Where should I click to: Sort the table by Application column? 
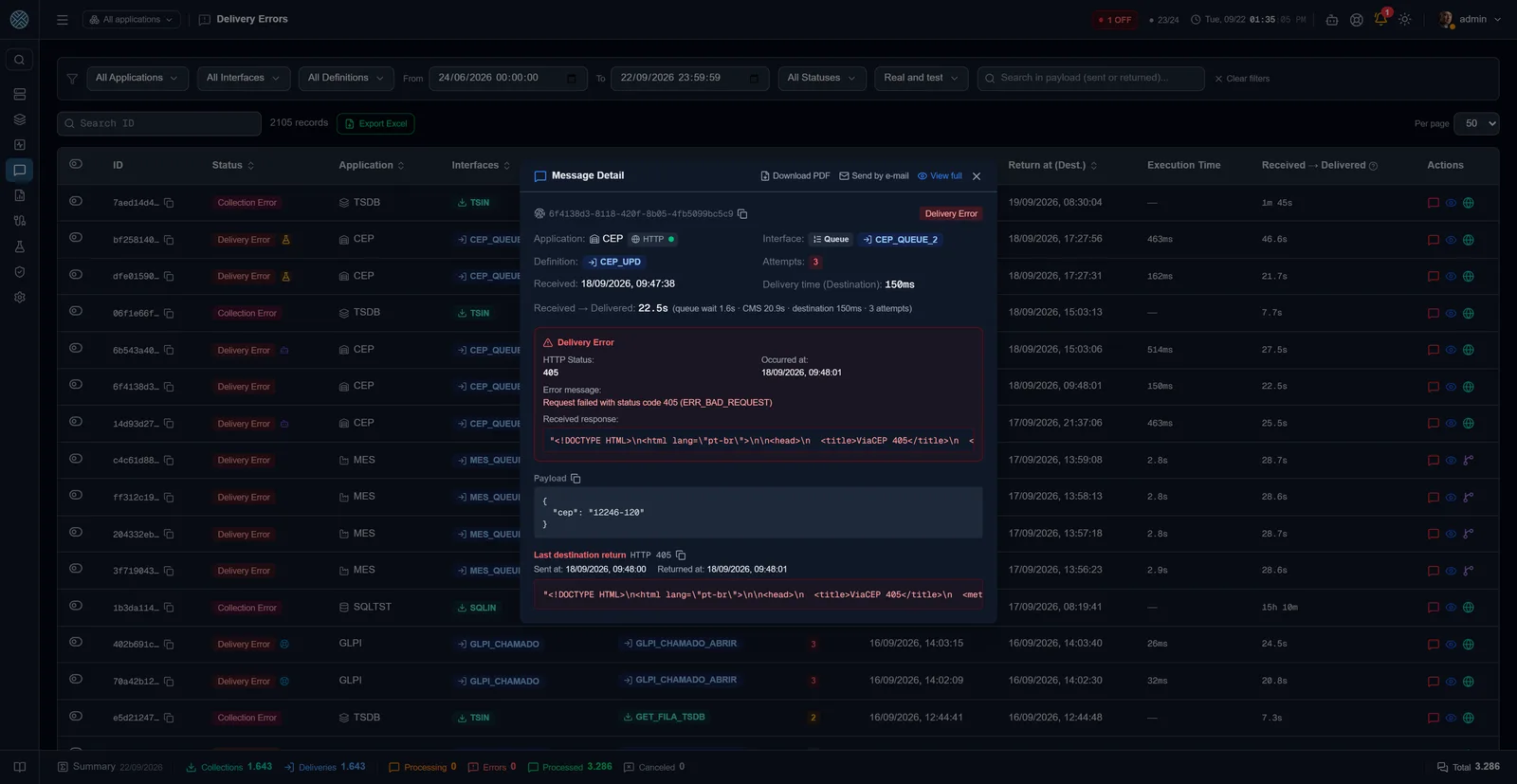[372, 165]
